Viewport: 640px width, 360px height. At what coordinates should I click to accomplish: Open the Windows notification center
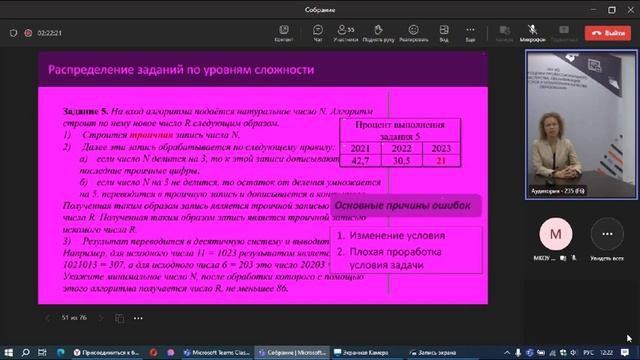625,352
